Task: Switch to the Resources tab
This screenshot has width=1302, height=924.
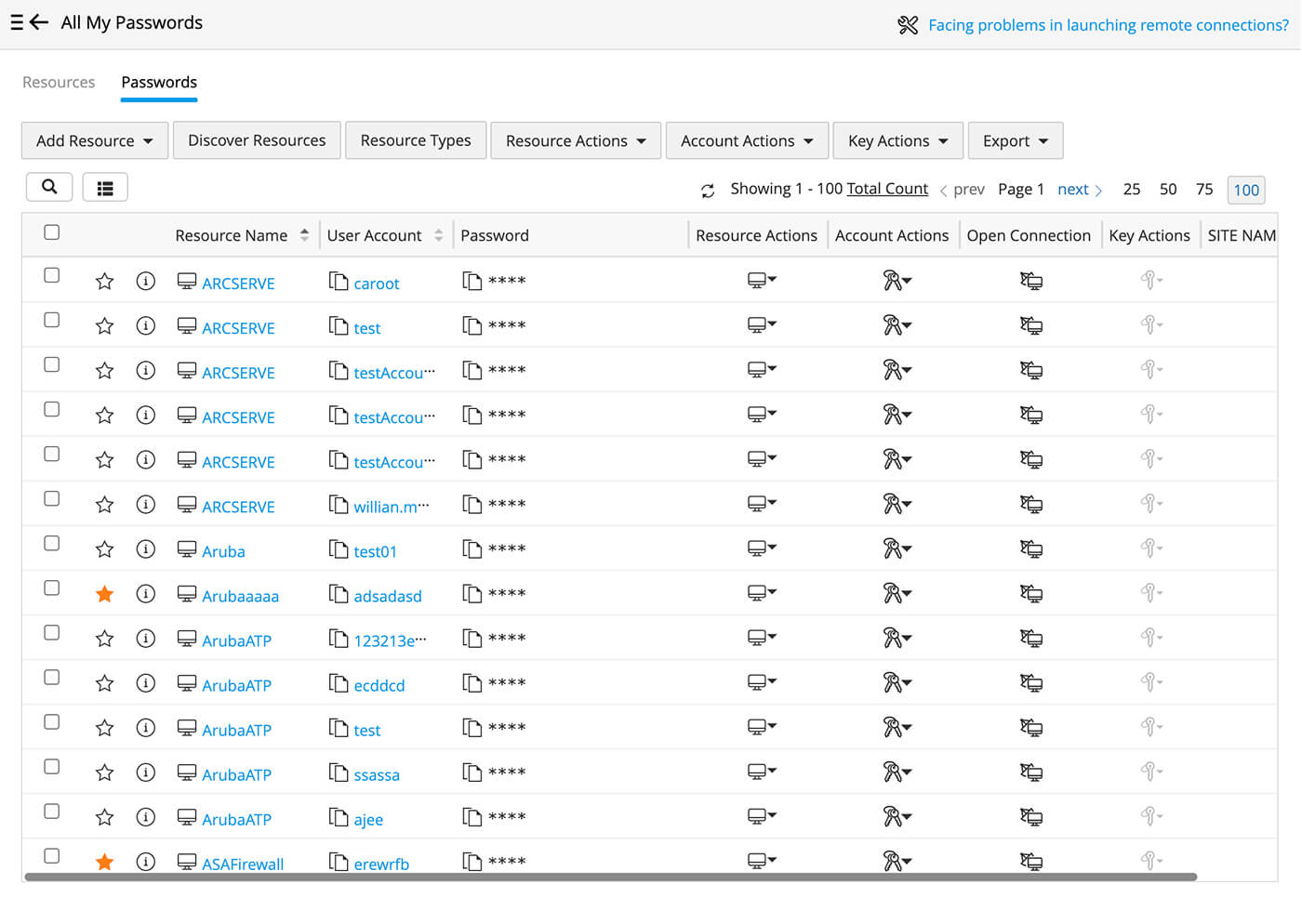Action: [x=59, y=82]
